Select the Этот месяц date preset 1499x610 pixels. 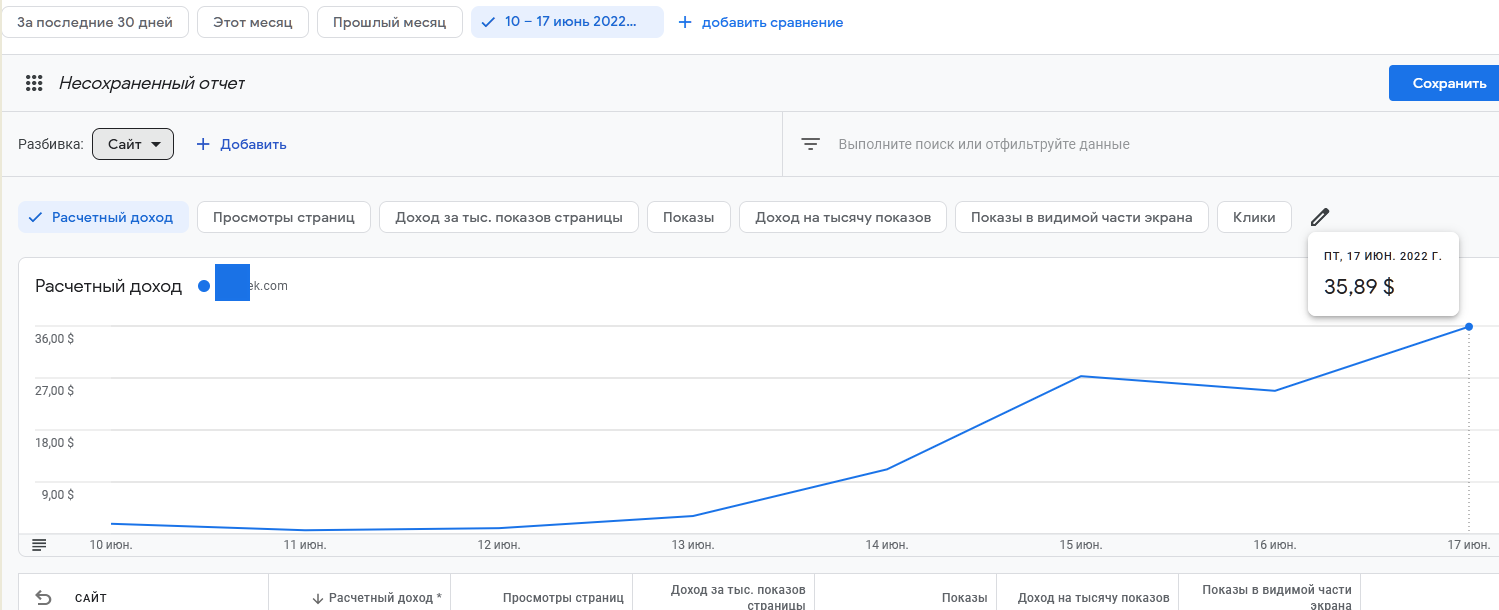point(253,22)
